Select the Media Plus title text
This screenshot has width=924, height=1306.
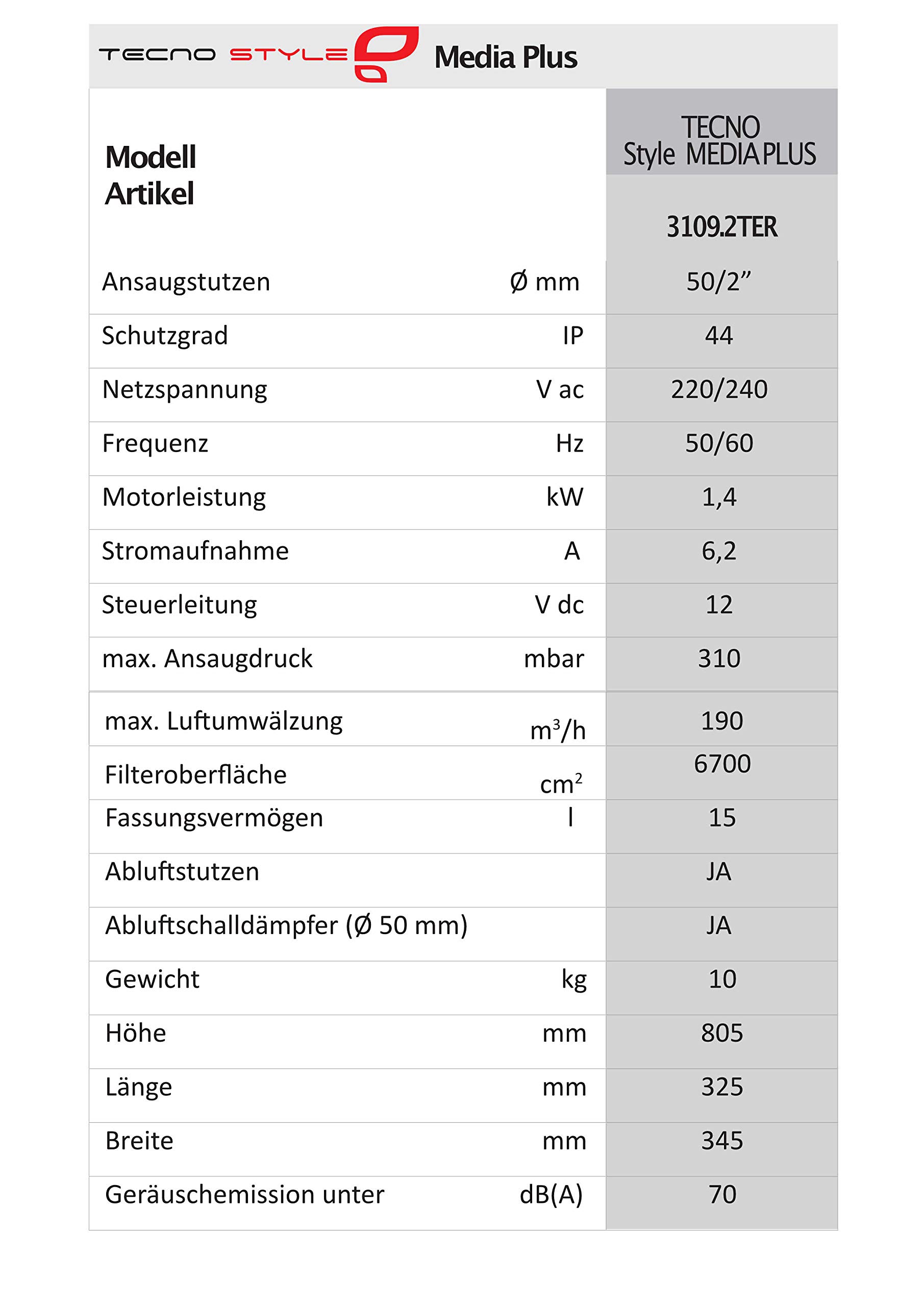506,58
